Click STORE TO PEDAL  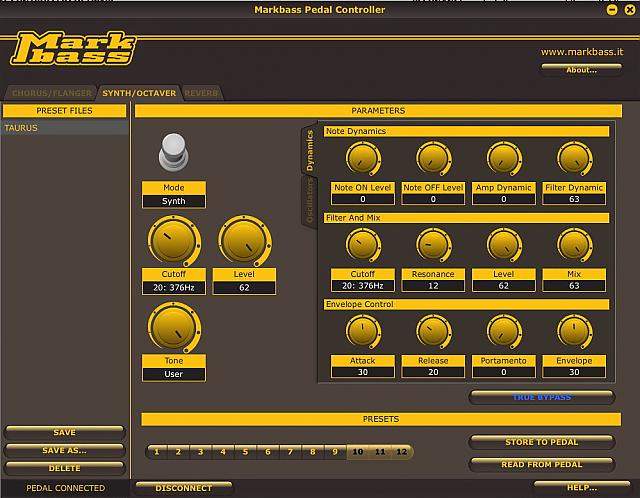point(542,442)
